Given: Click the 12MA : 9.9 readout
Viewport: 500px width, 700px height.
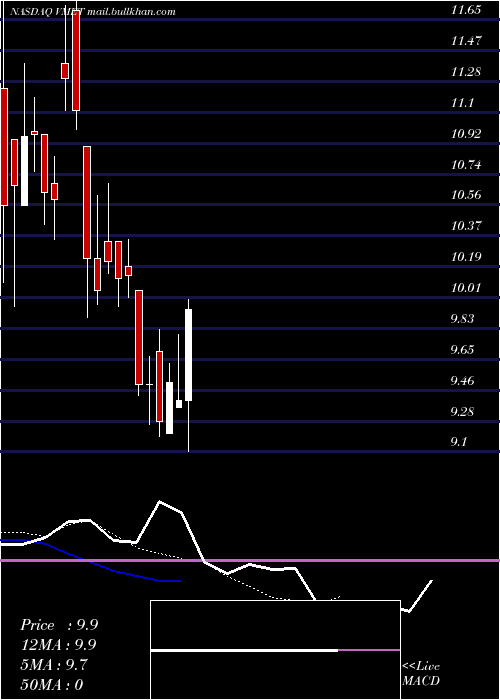Looking at the screenshot, I should coord(58,645).
